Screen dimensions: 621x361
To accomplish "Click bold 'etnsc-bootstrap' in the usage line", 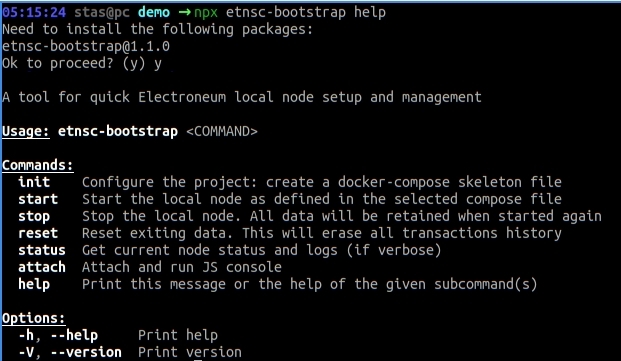I will click(x=118, y=131).
